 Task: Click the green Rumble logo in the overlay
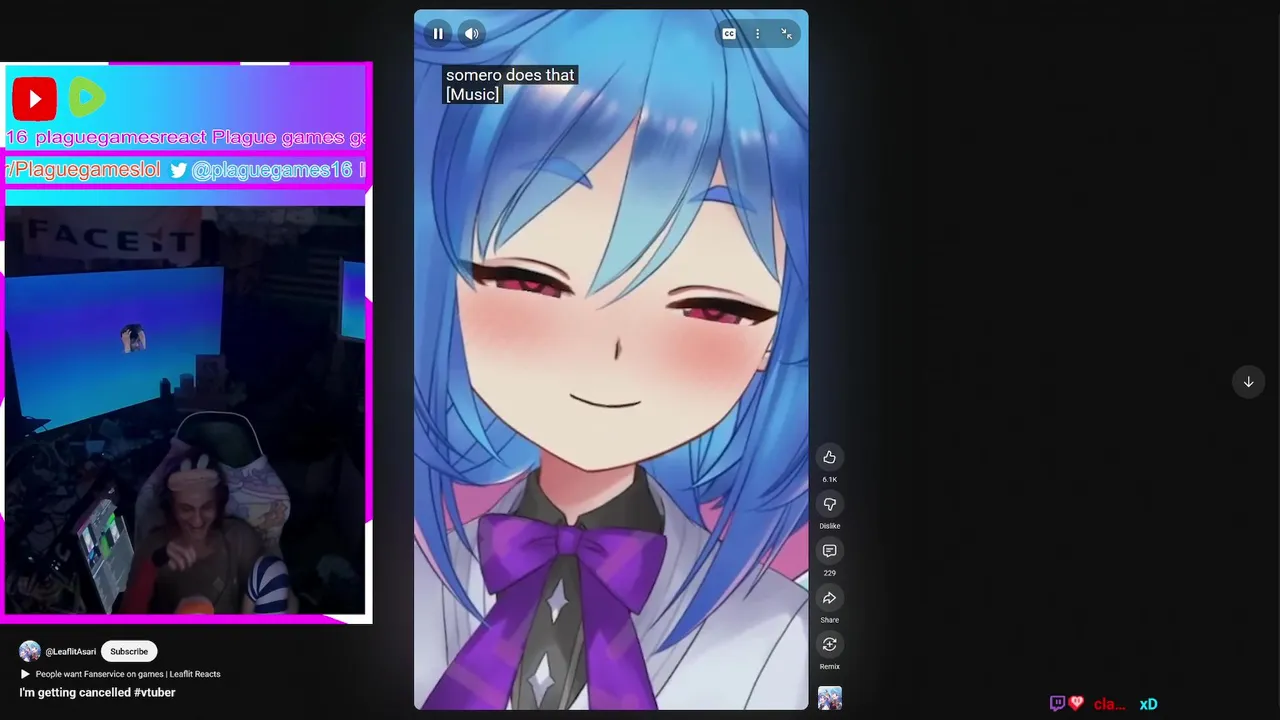click(88, 98)
